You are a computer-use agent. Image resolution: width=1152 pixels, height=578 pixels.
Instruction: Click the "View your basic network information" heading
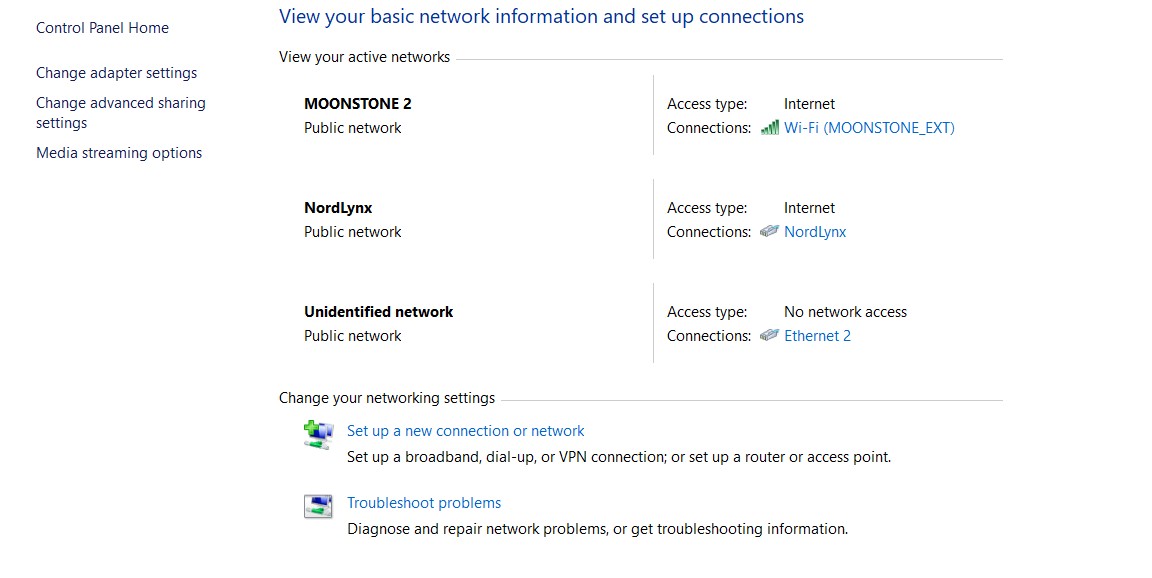coord(541,16)
